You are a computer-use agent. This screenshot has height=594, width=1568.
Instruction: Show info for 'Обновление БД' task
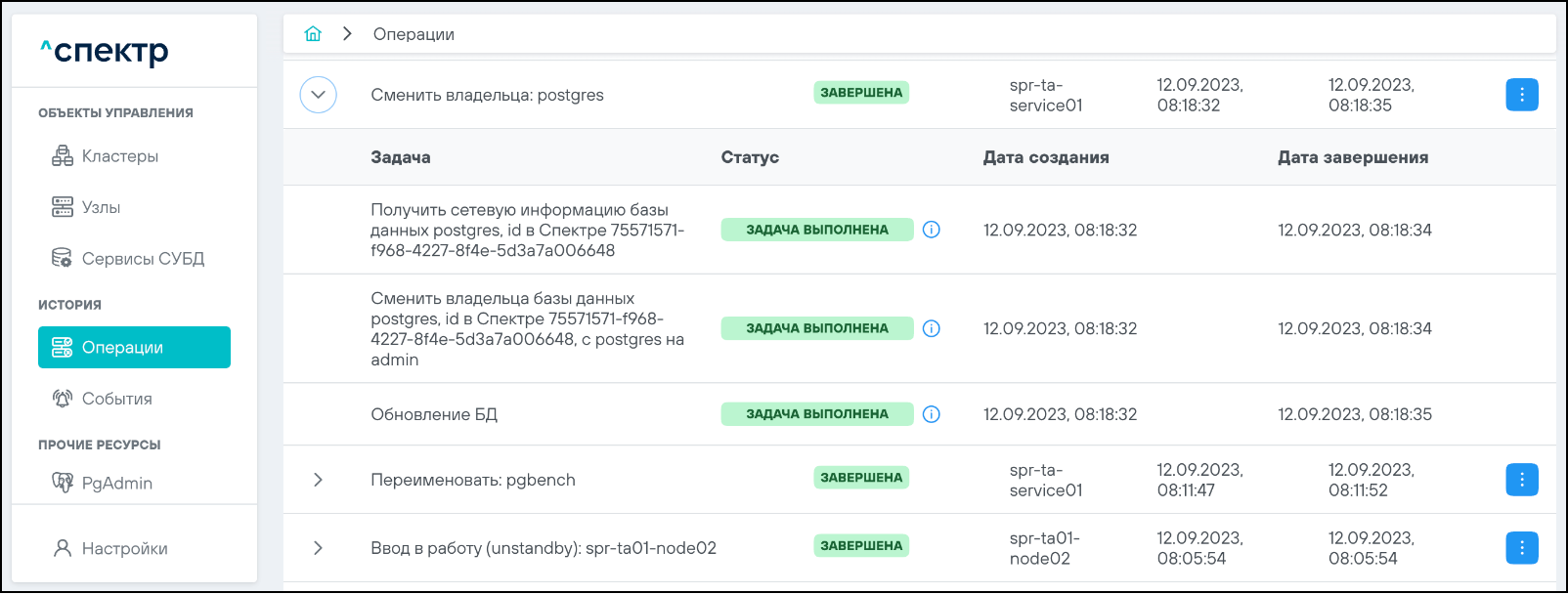pos(932,414)
